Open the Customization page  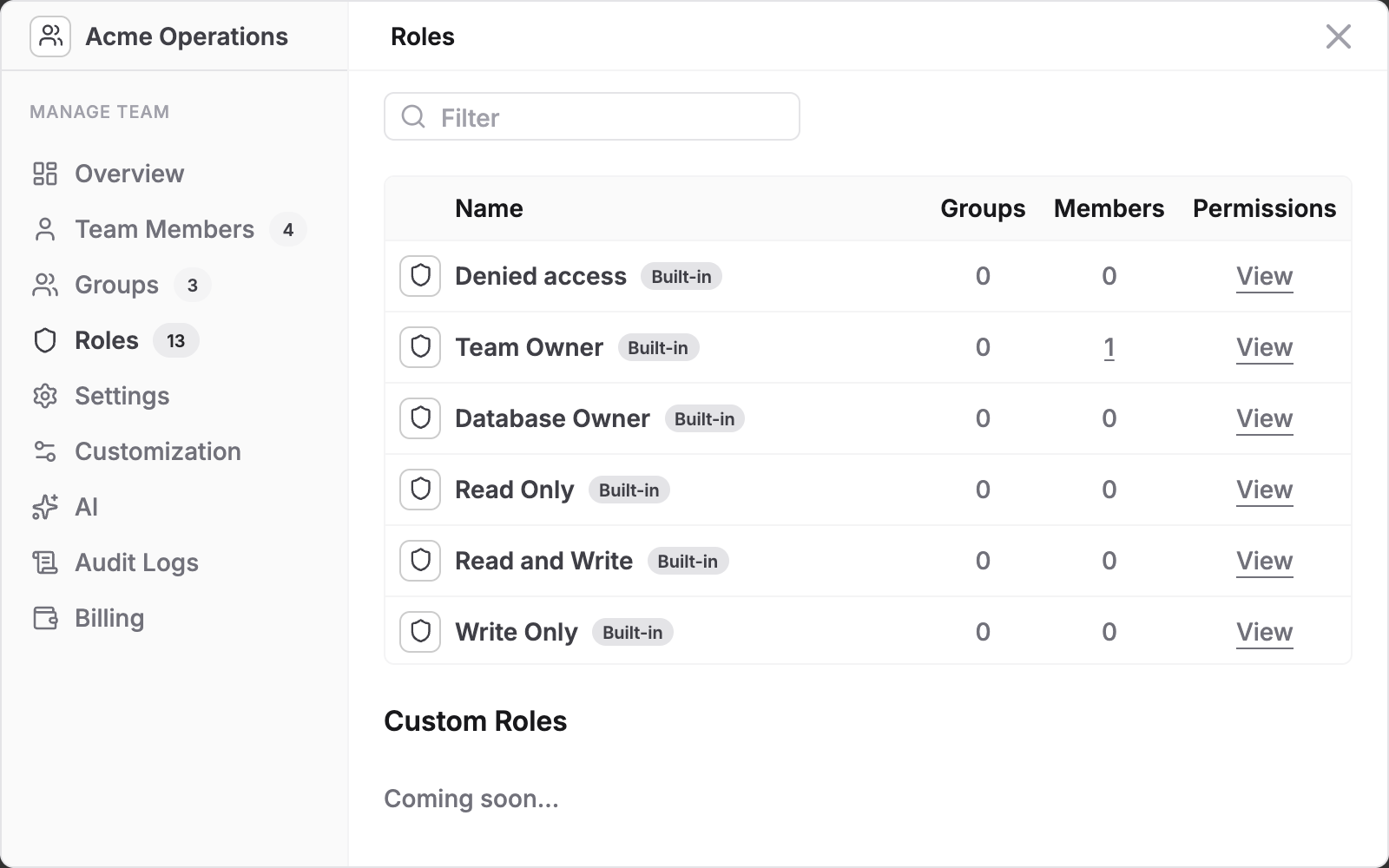coord(158,451)
